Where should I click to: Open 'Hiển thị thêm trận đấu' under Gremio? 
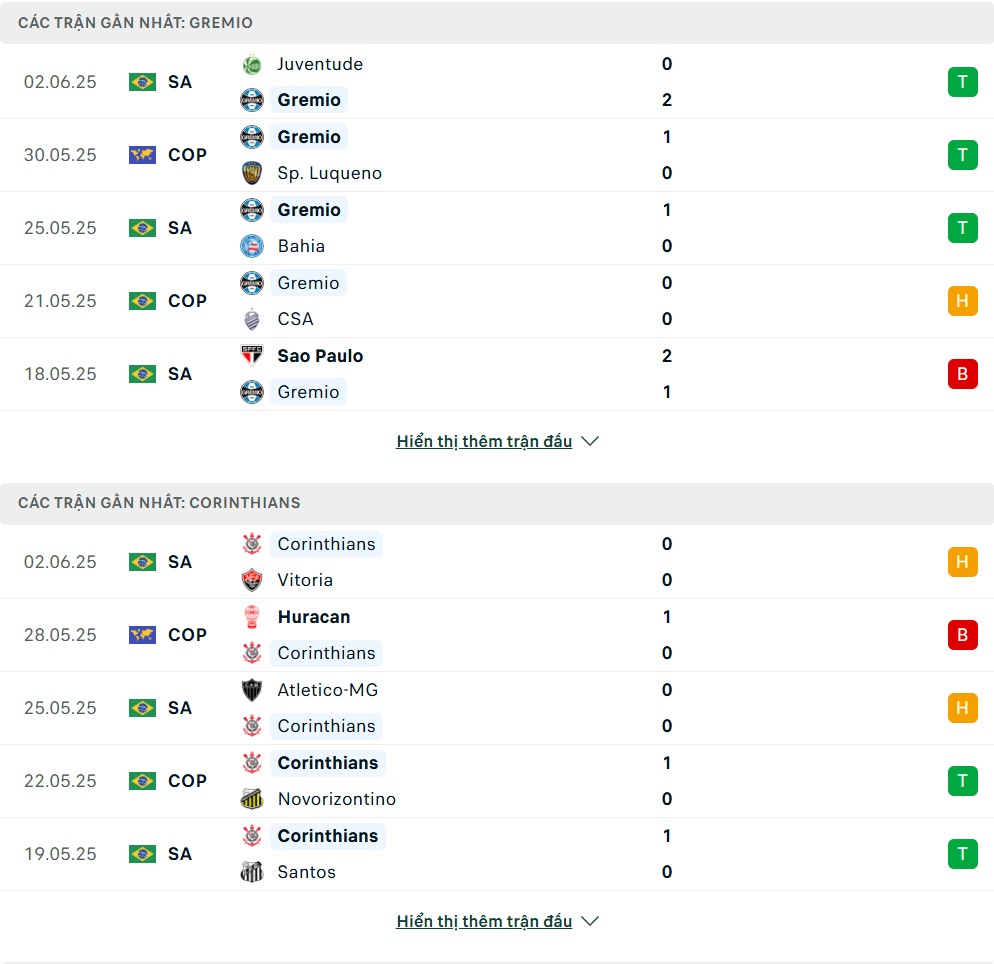point(484,441)
